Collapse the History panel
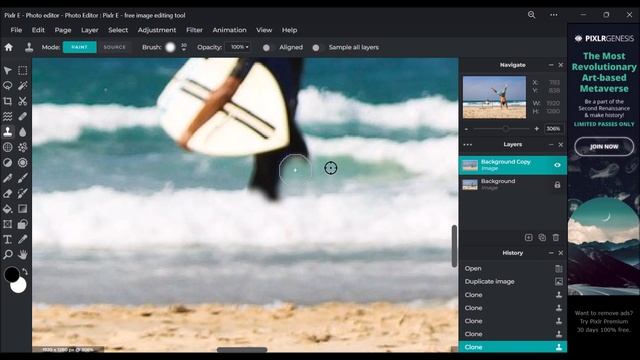 [x=551, y=253]
